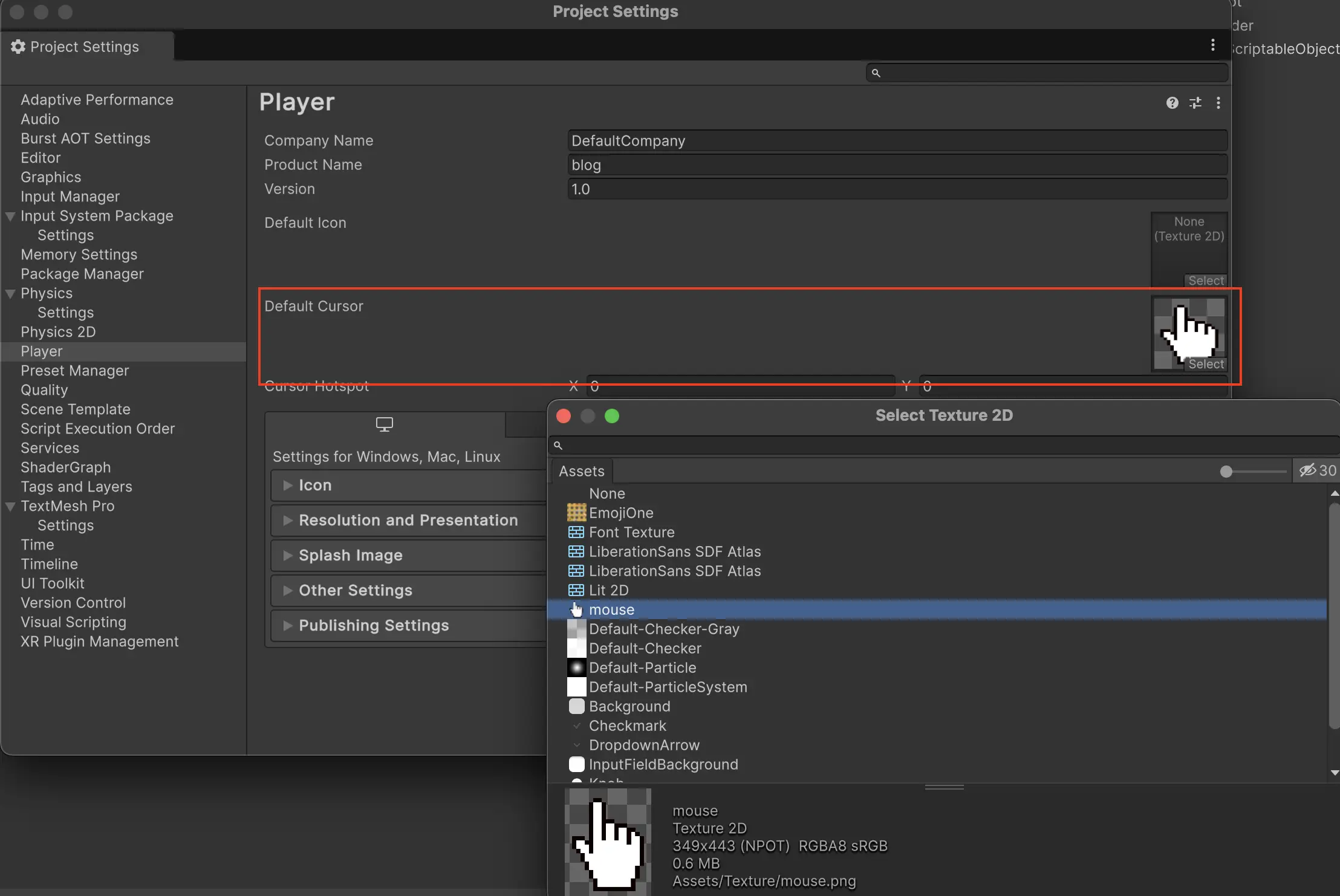Click the preview panel resize handle

tap(944, 787)
